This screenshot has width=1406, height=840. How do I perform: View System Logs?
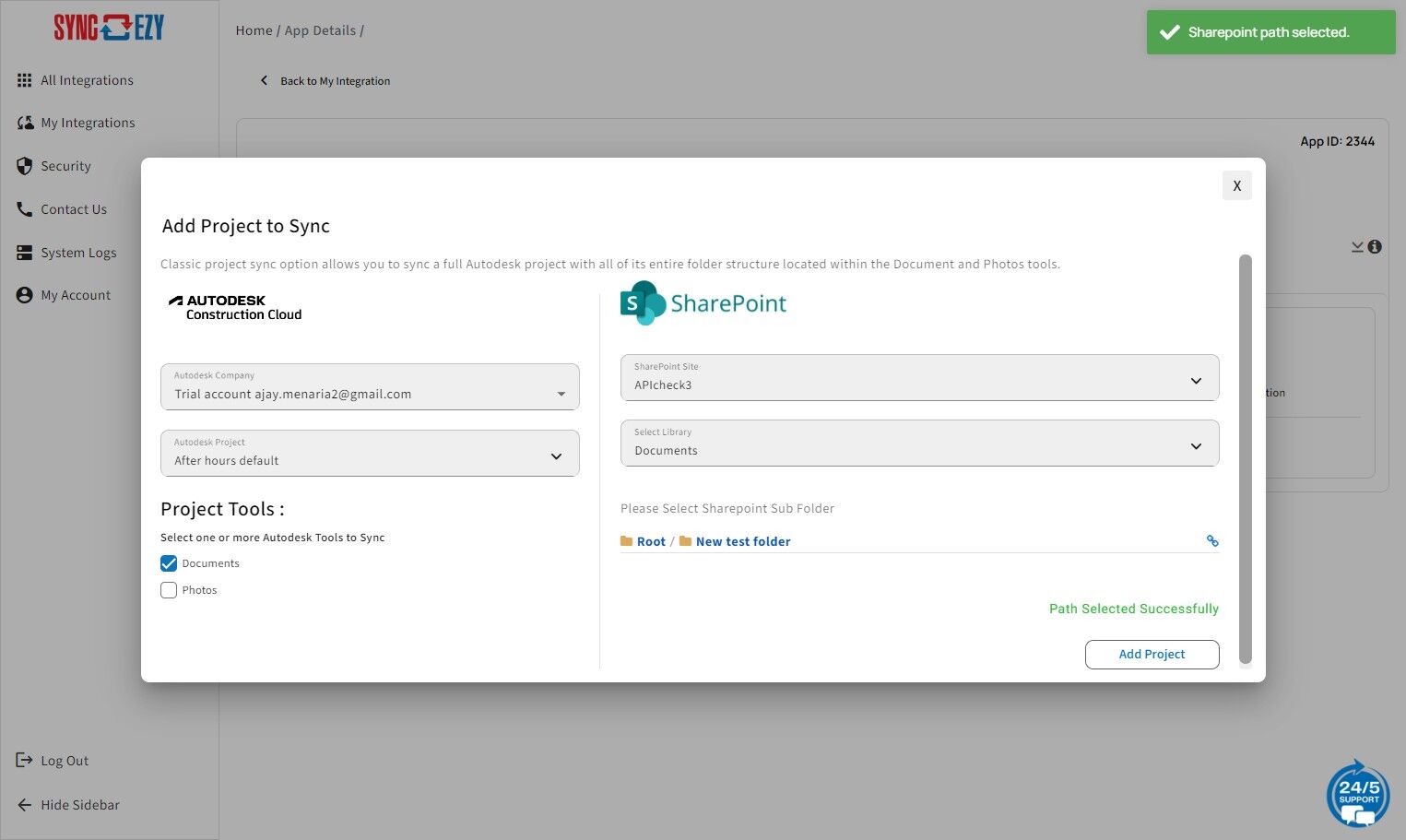pos(78,253)
